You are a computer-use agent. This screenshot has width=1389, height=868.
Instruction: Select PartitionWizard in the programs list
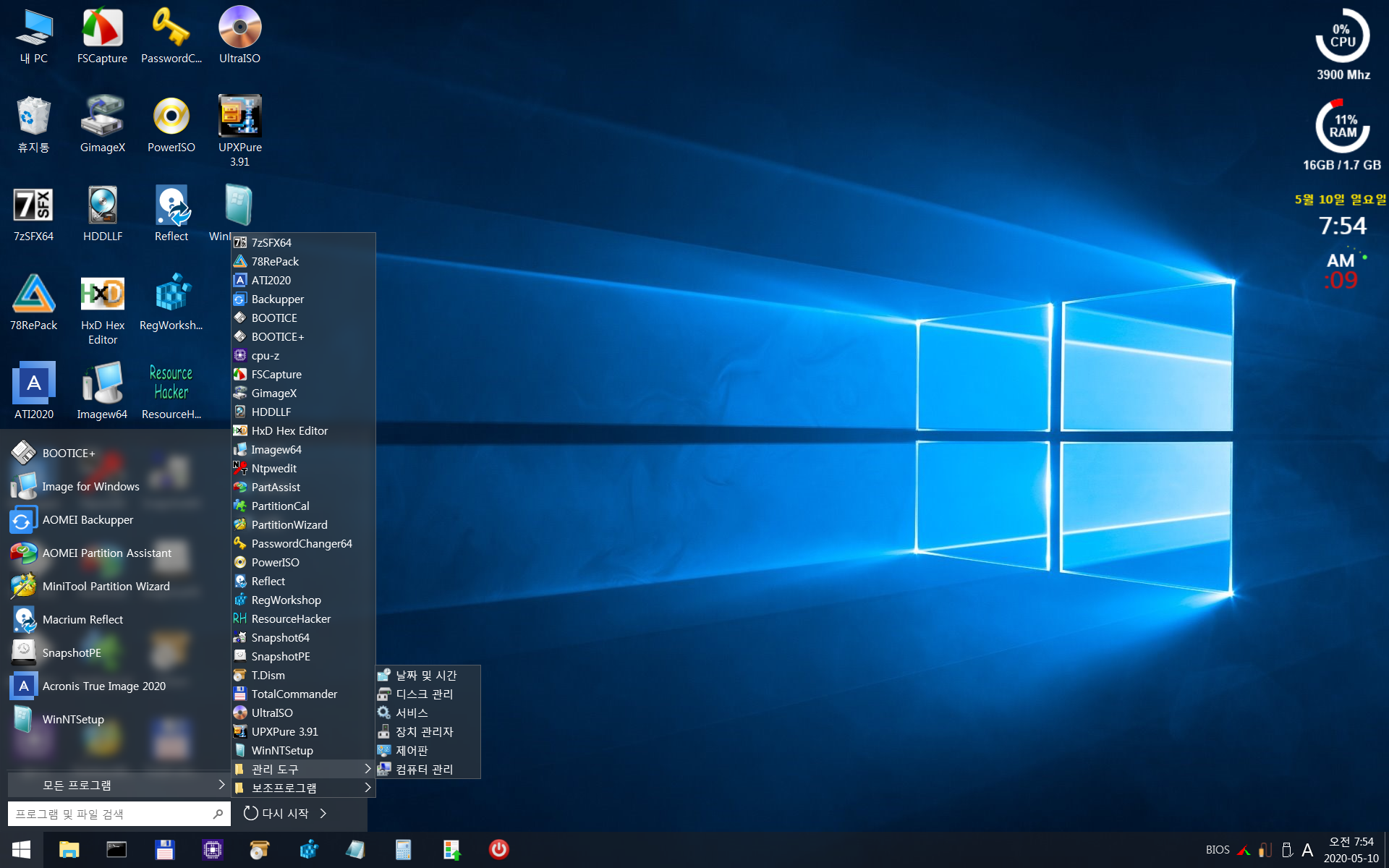coord(303,524)
